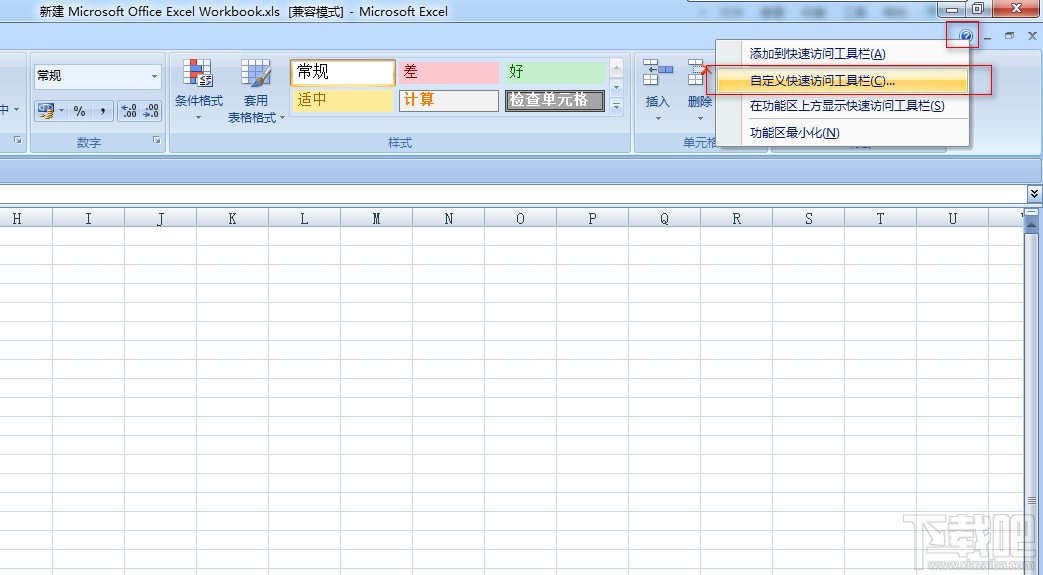Screen dimensions: 1043x575
Task: Restore the workbook window inside Excel
Action: pyautogui.click(x=1010, y=36)
